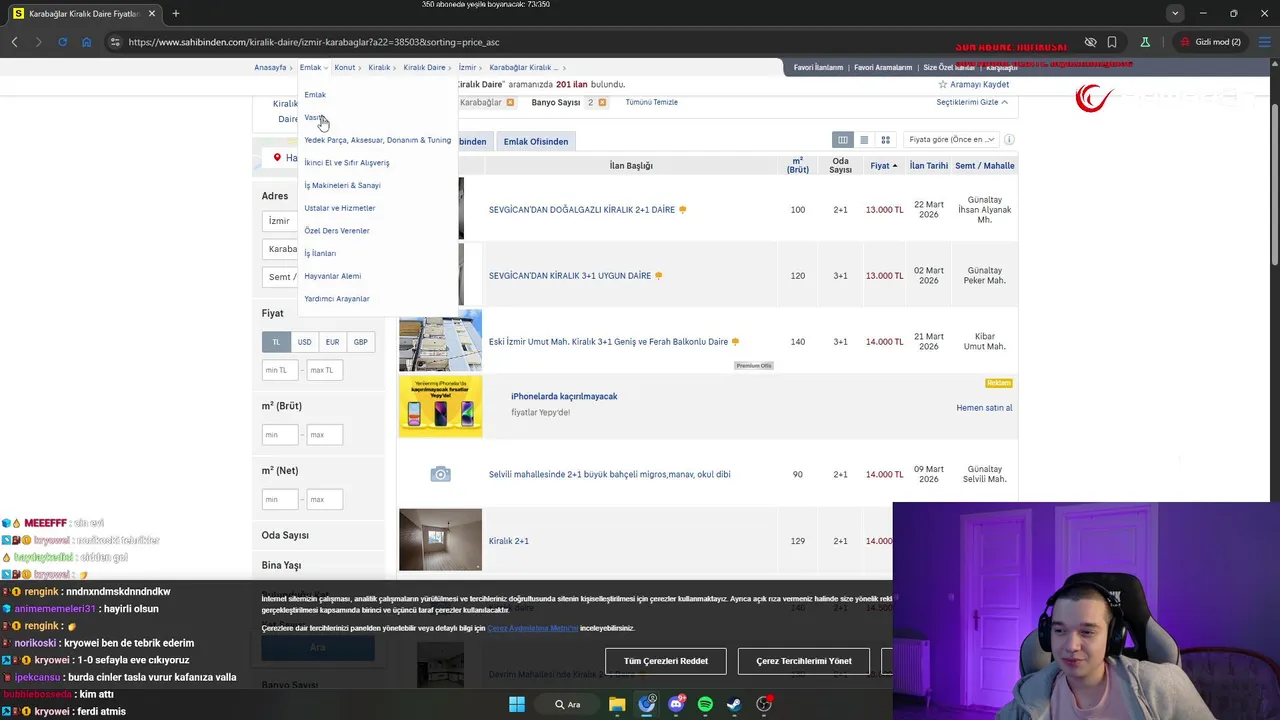Choose Vasıta from the dropdown menu
1280x720 pixels.
[x=314, y=118]
